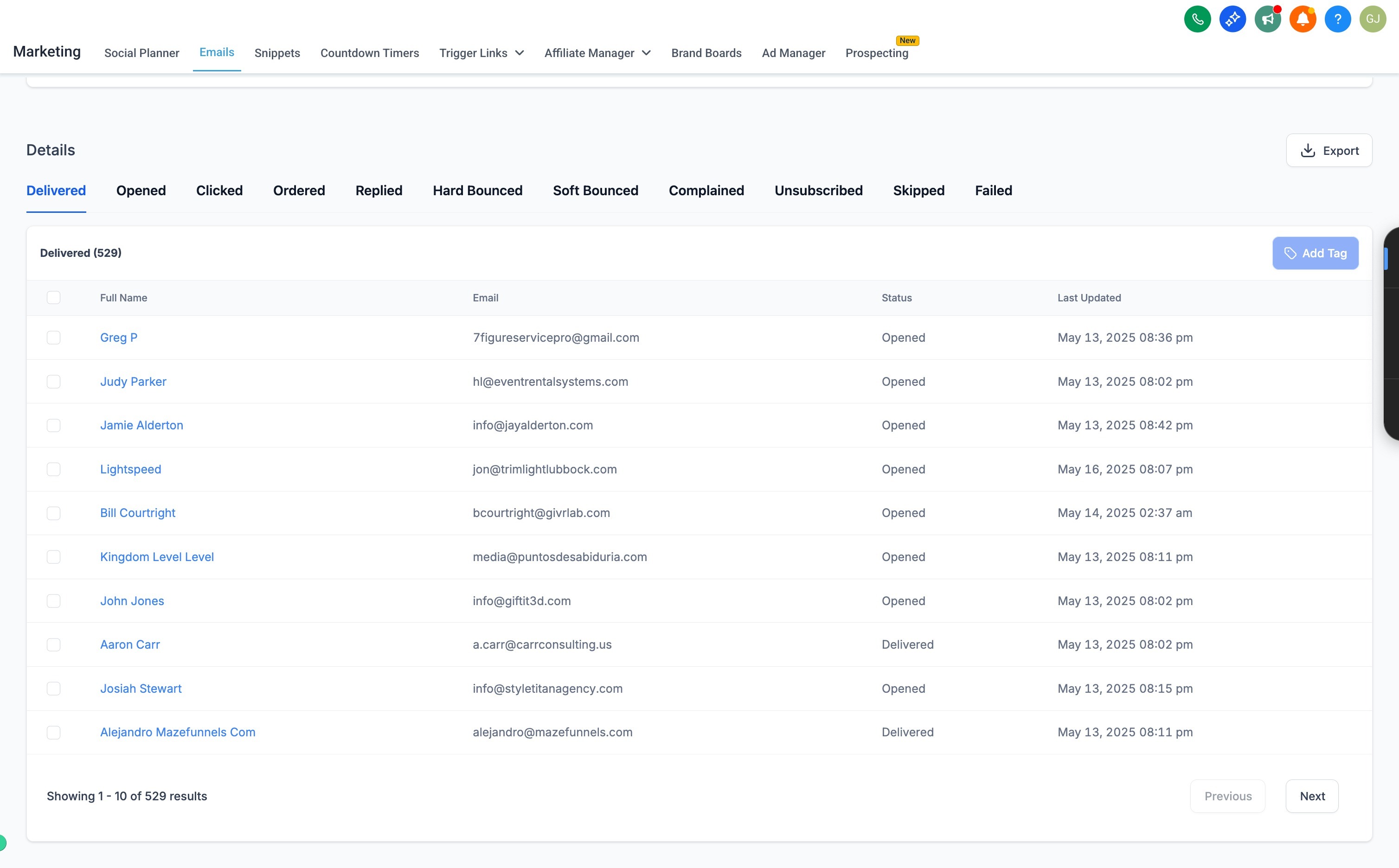Open the orange notifications bell
Screen dimensions: 1399x868
click(1303, 19)
